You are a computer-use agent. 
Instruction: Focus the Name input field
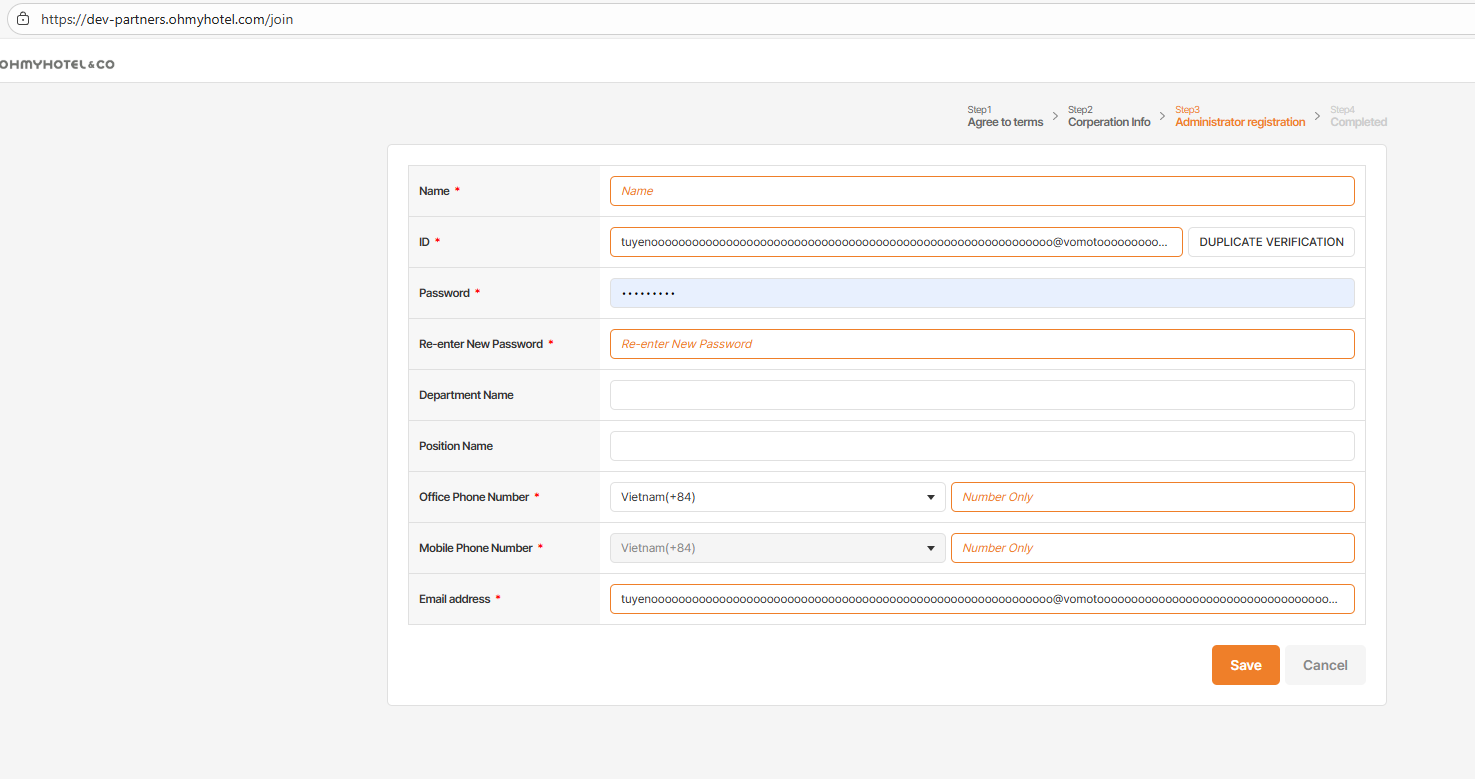981,191
